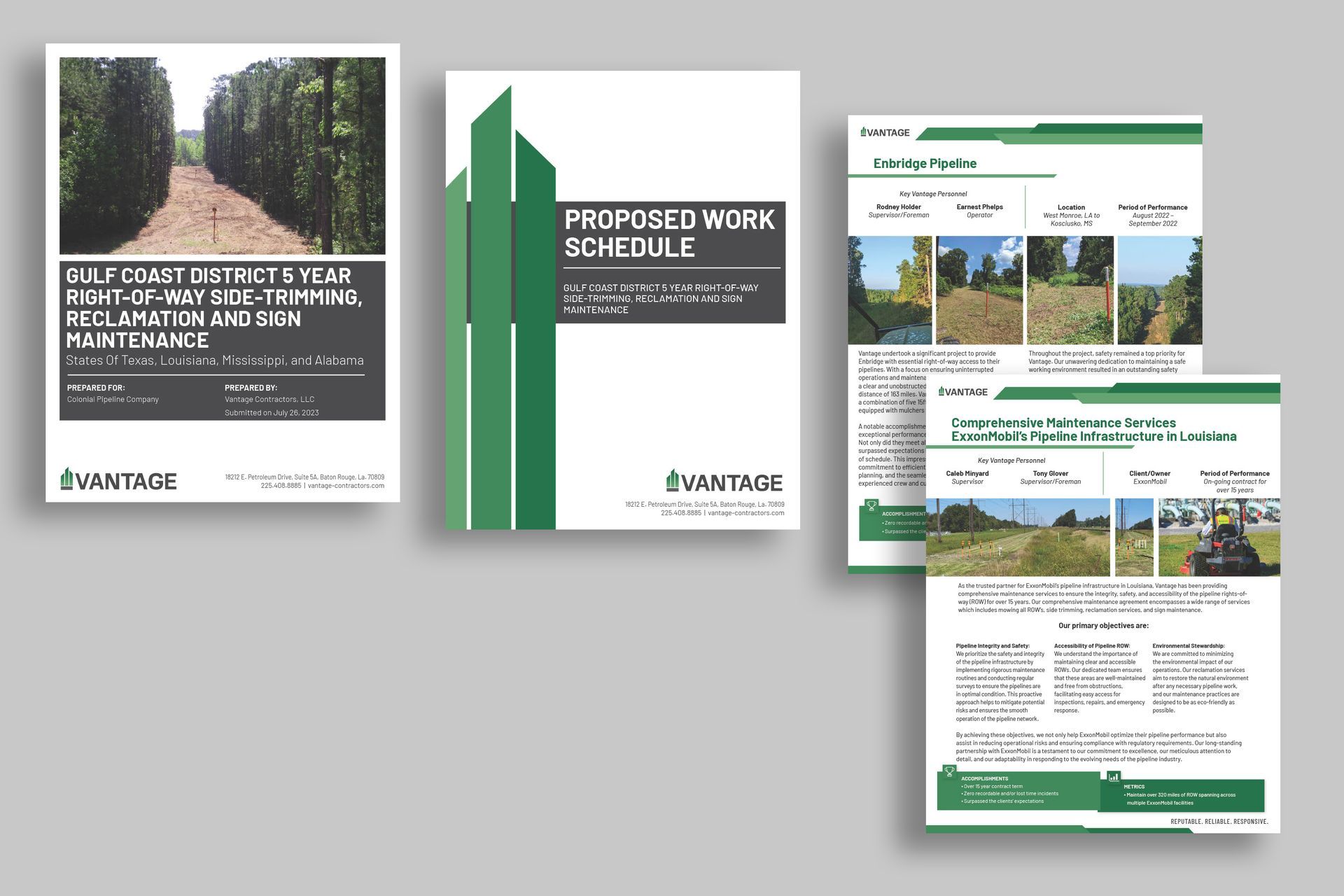Click 'States Of Texas, Louisiana, Mississippi, and Alabama'

click(x=215, y=360)
